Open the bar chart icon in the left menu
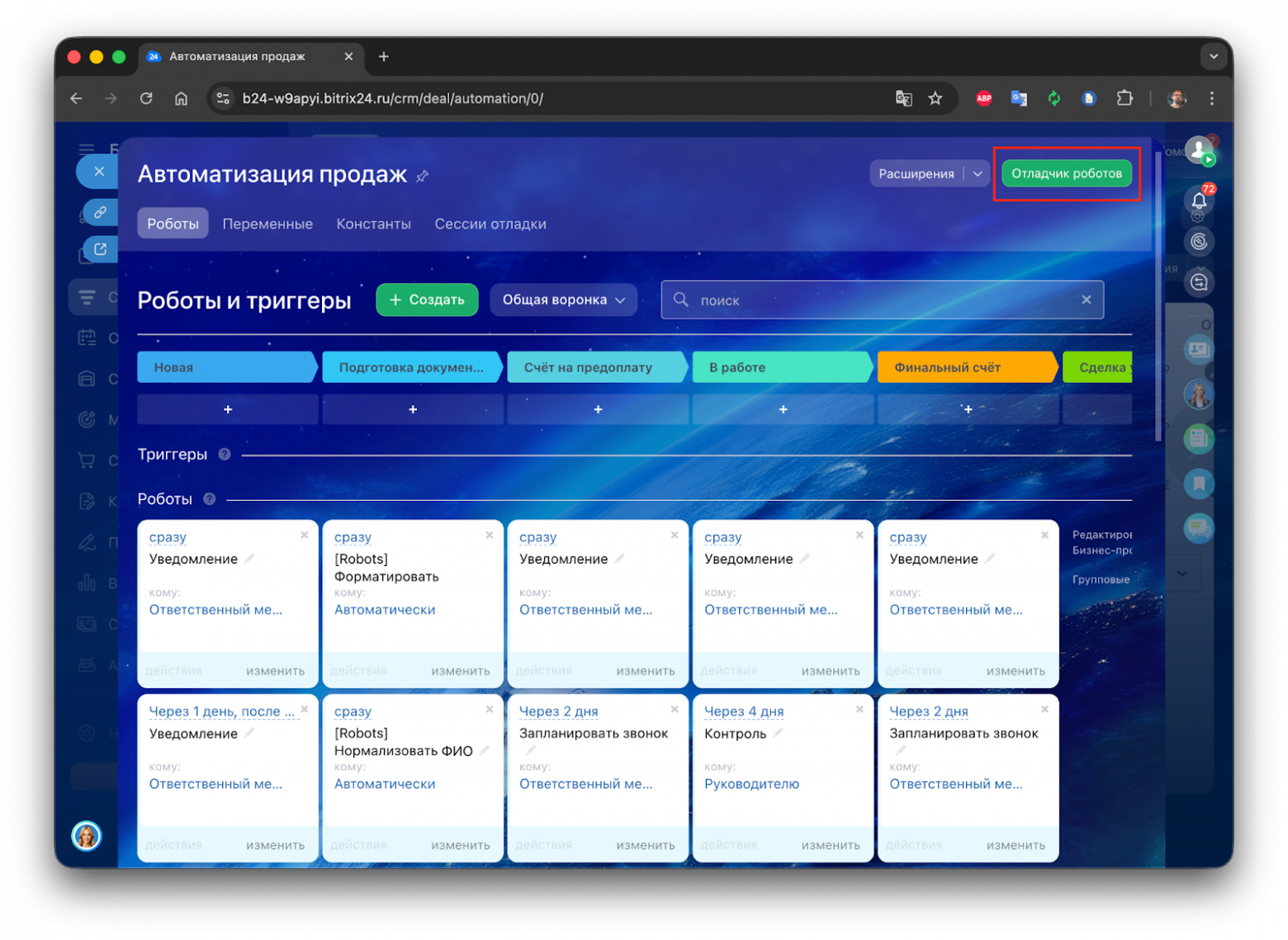Image resolution: width=1288 pixels, height=940 pixels. 87,583
